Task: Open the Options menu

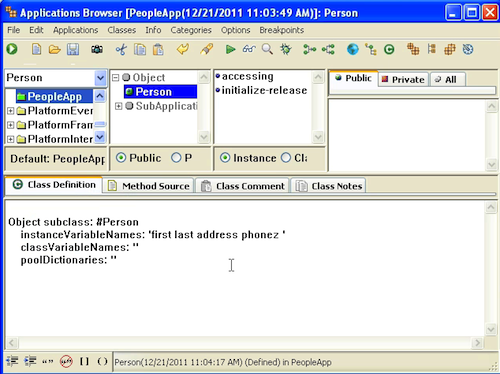Action: [x=235, y=30]
